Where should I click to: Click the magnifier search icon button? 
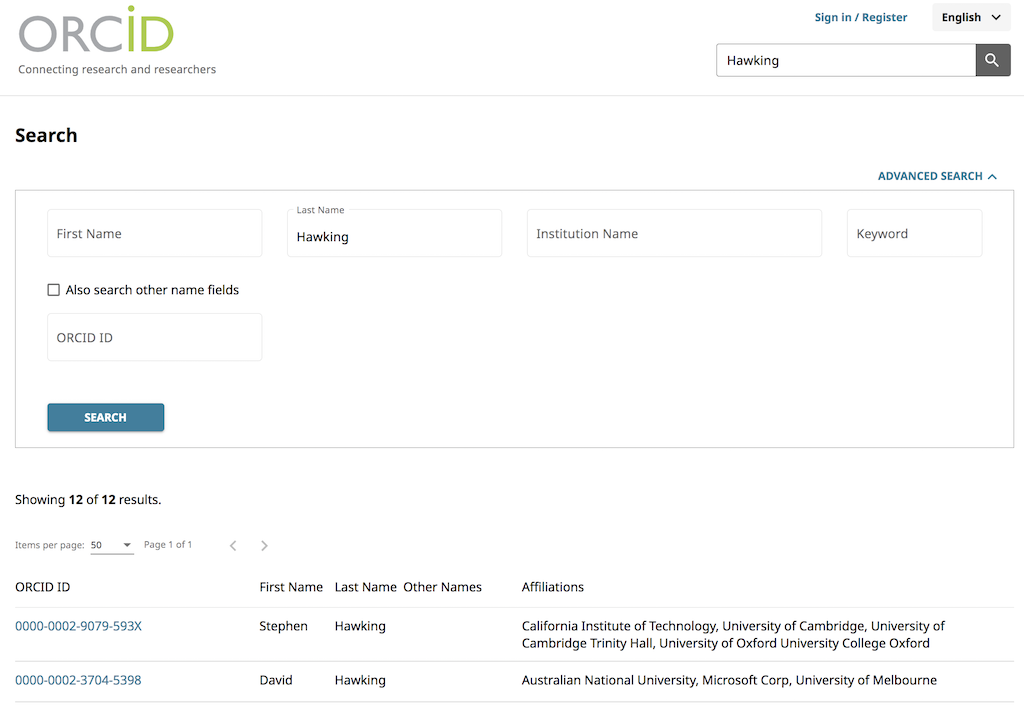coord(993,60)
